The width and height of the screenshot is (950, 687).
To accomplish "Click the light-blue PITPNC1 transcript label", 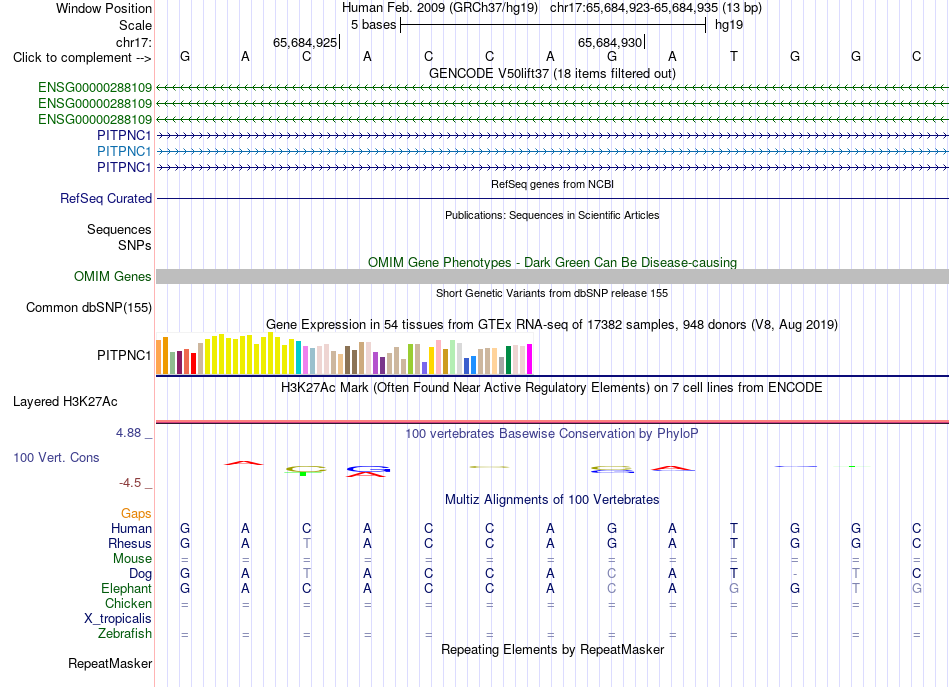I will pos(124,151).
